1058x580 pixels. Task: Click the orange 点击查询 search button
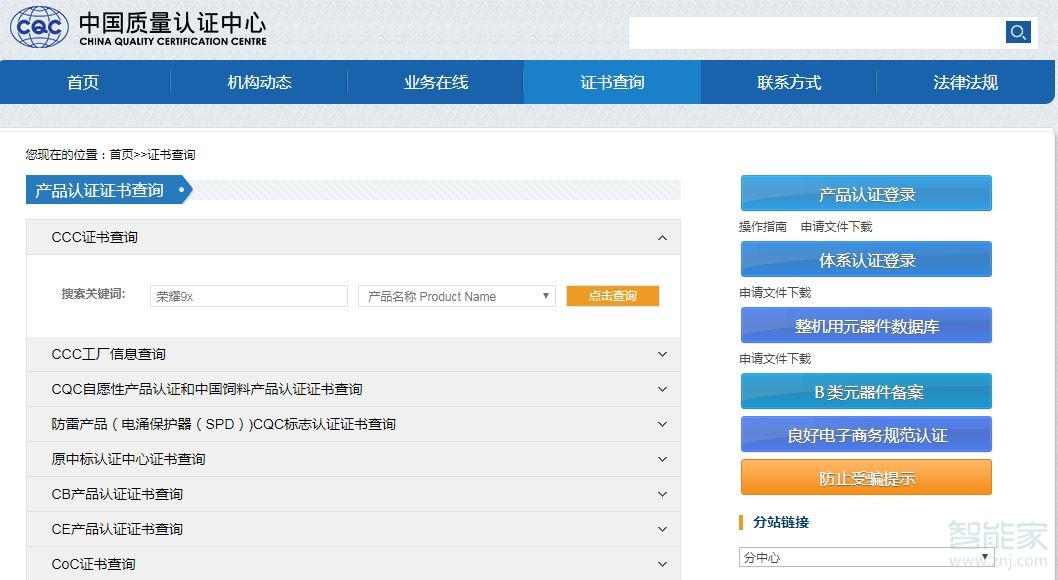coord(613,296)
